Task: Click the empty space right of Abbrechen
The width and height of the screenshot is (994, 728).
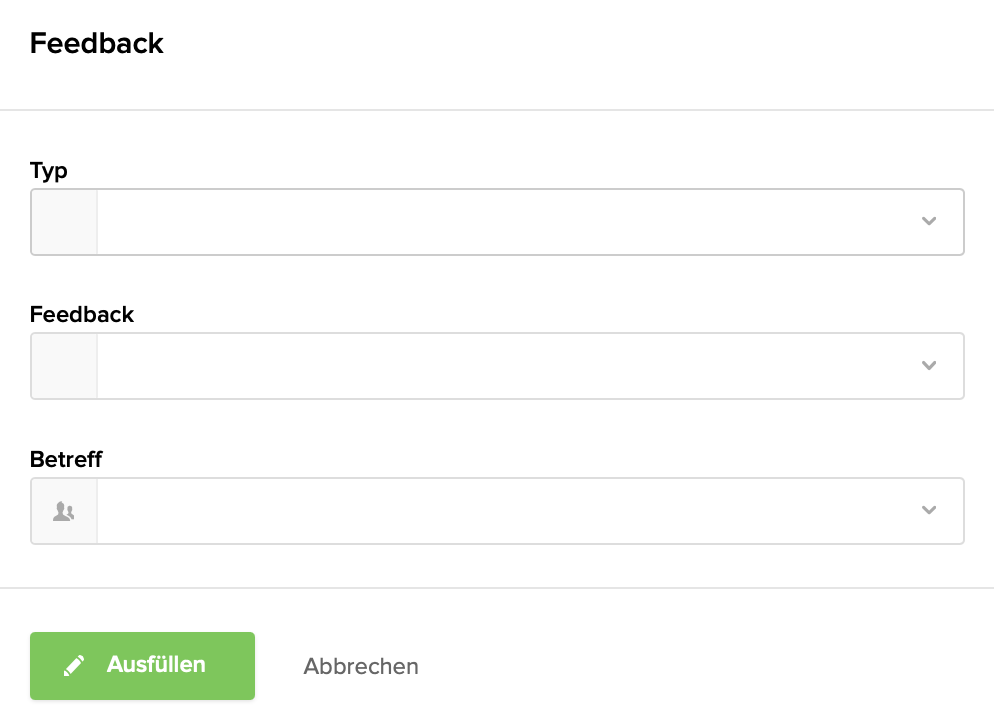Action: (x=700, y=666)
